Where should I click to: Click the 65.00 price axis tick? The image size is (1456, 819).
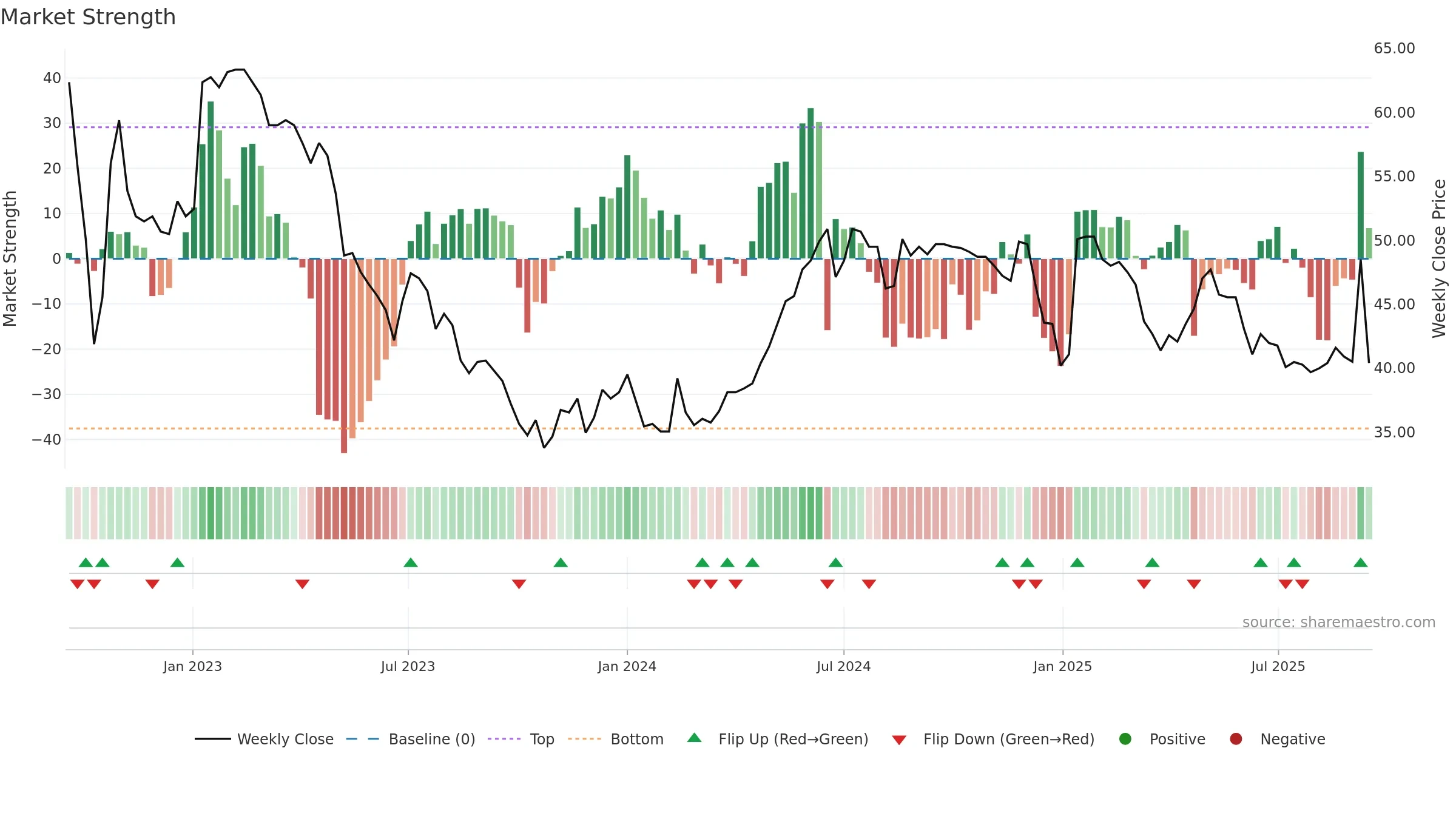pos(1394,49)
